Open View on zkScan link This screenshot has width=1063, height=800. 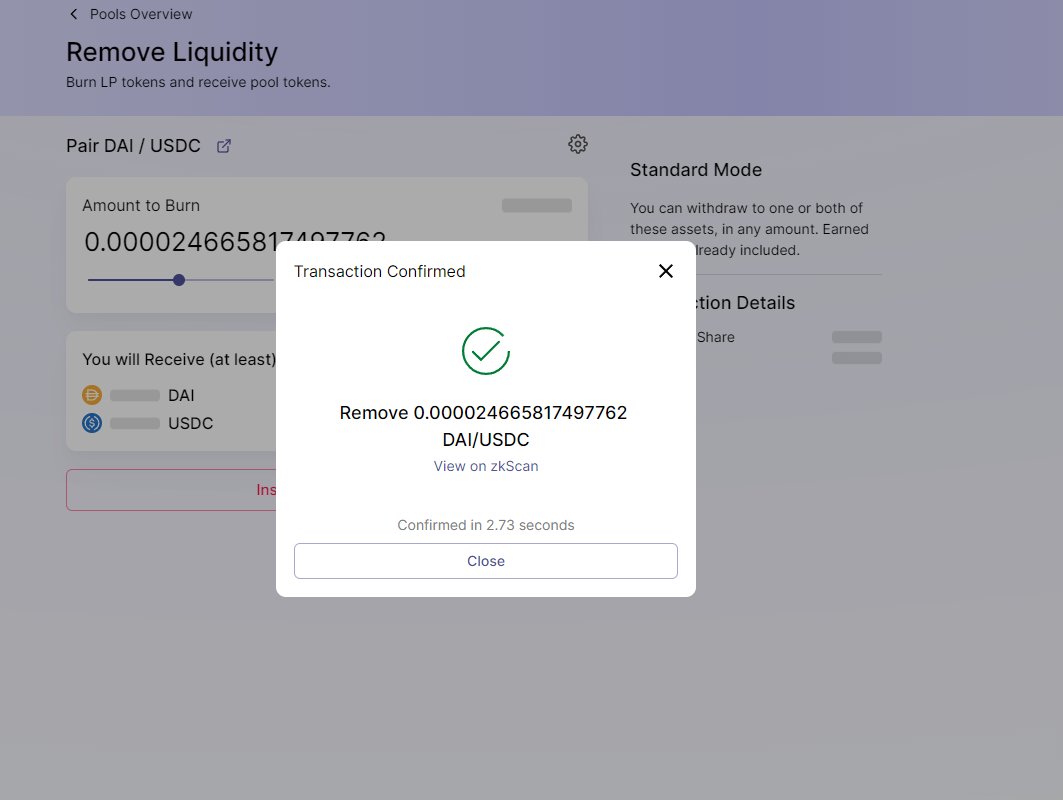coord(486,466)
